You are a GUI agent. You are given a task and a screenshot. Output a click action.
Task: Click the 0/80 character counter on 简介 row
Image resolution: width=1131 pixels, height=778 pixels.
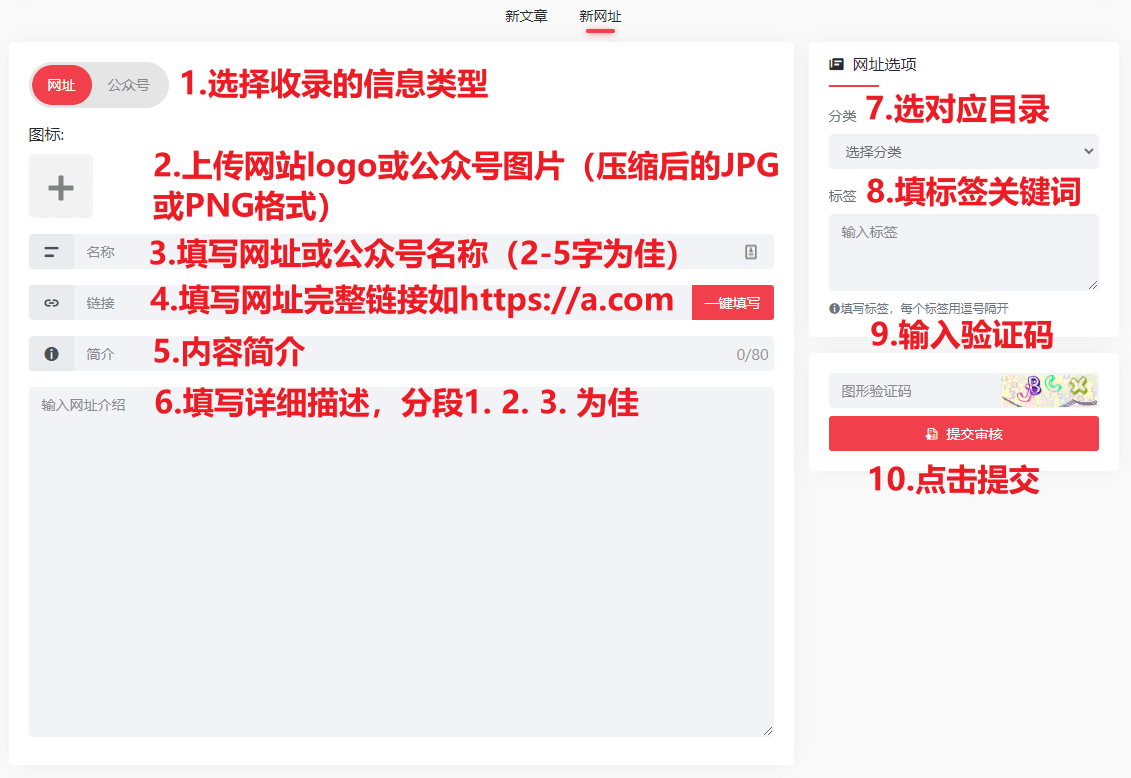pyautogui.click(x=752, y=352)
